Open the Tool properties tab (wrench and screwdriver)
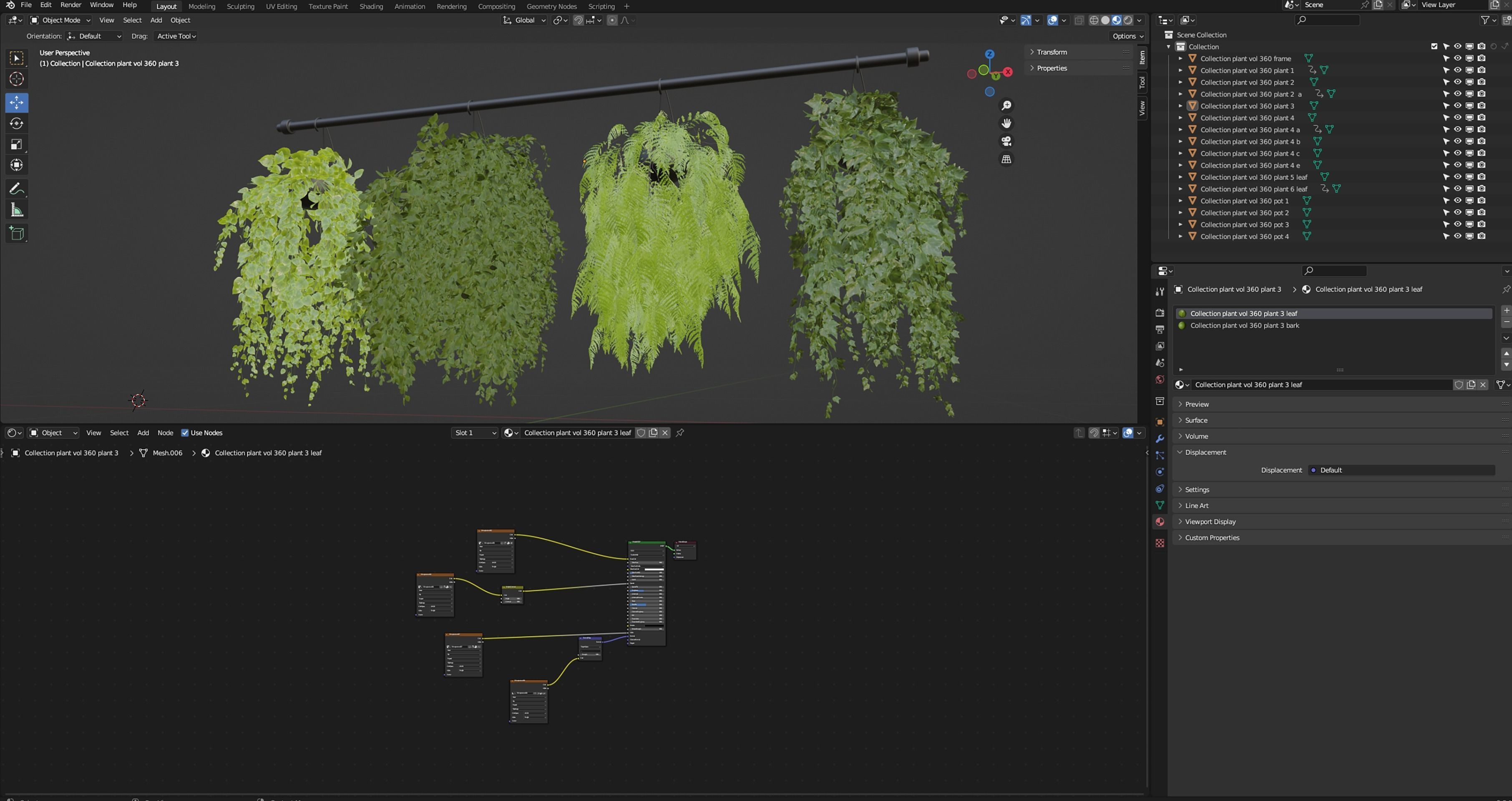Viewport: 1512px width, 801px height. coord(1159,292)
